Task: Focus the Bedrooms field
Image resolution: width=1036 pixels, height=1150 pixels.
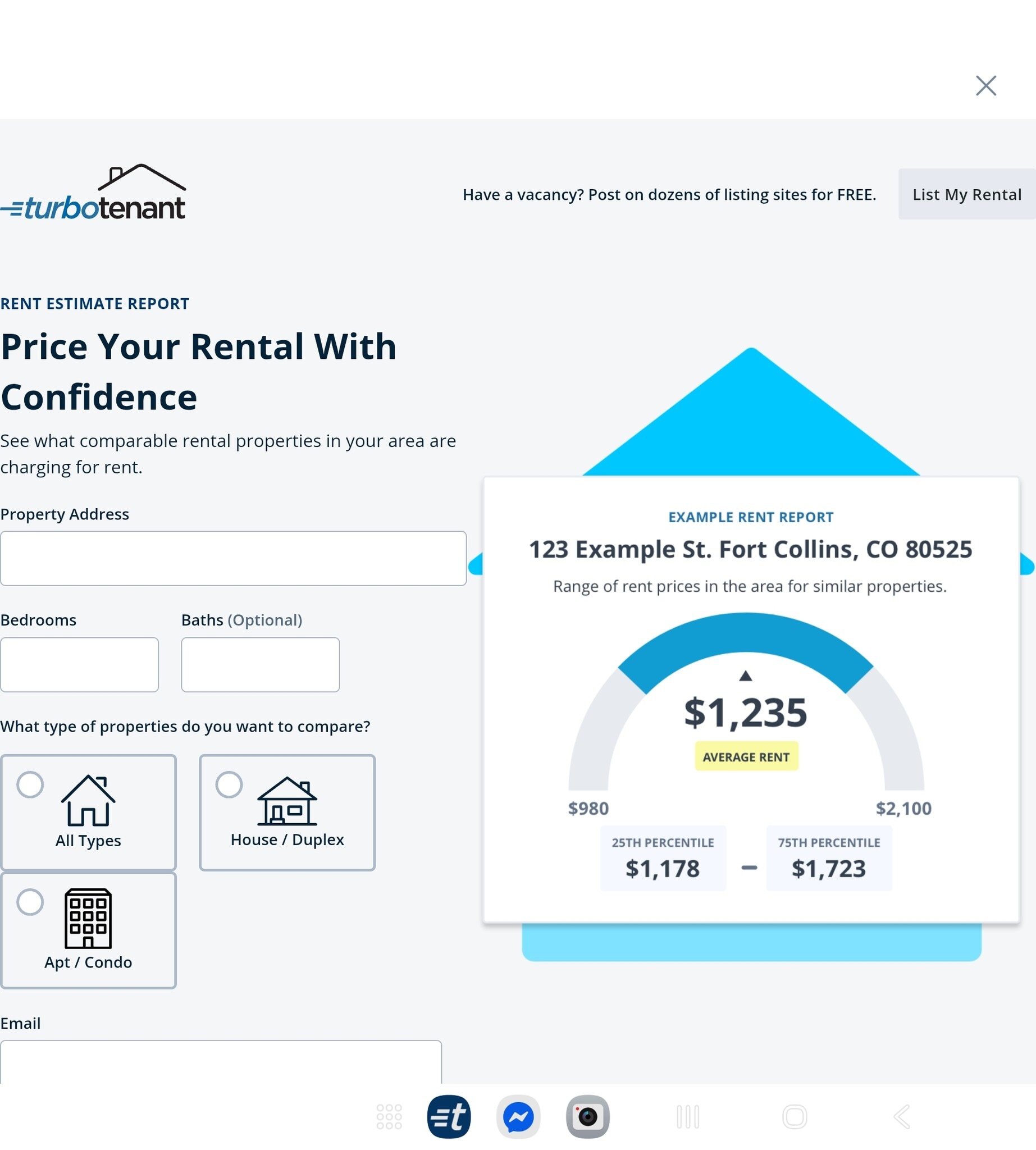Action: (x=79, y=664)
